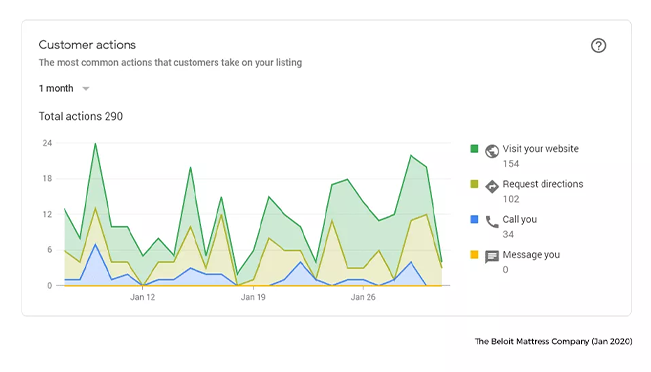Image resolution: width=651 pixels, height=372 pixels.
Task: Click the 12 y-axis label
Action: pyautogui.click(x=47, y=214)
